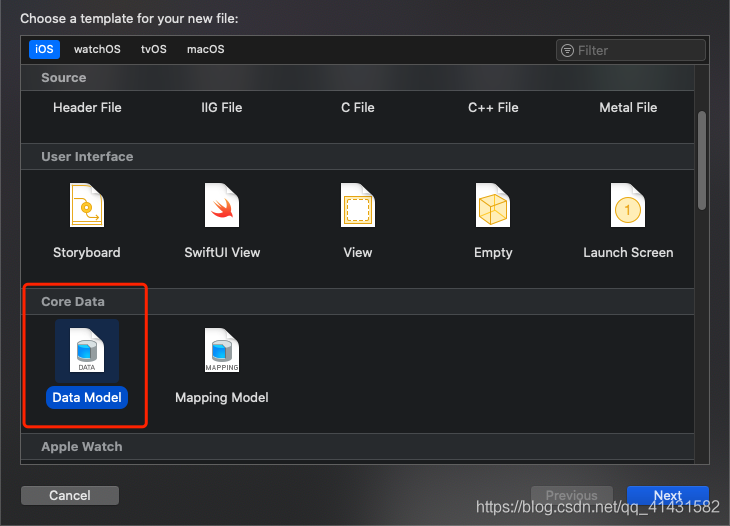Select the Storyboard template icon

coord(87,205)
